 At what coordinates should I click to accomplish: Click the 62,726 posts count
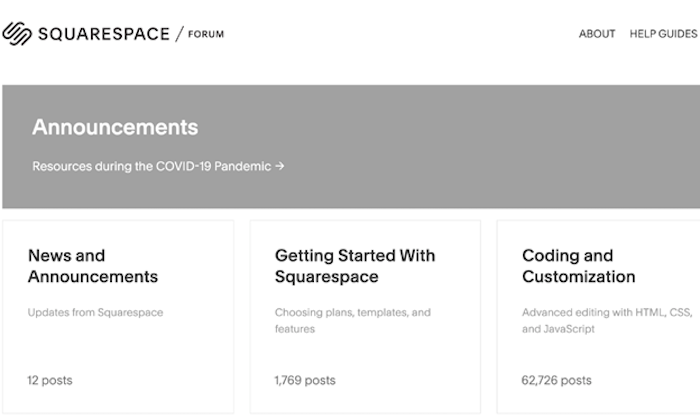(x=557, y=380)
